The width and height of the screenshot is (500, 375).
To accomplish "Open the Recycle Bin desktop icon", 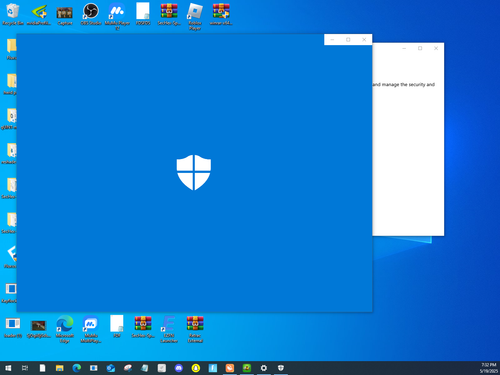I will pos(13,14).
